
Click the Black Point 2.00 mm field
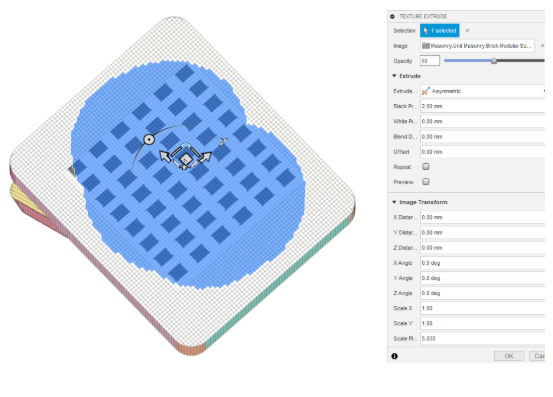(483, 106)
